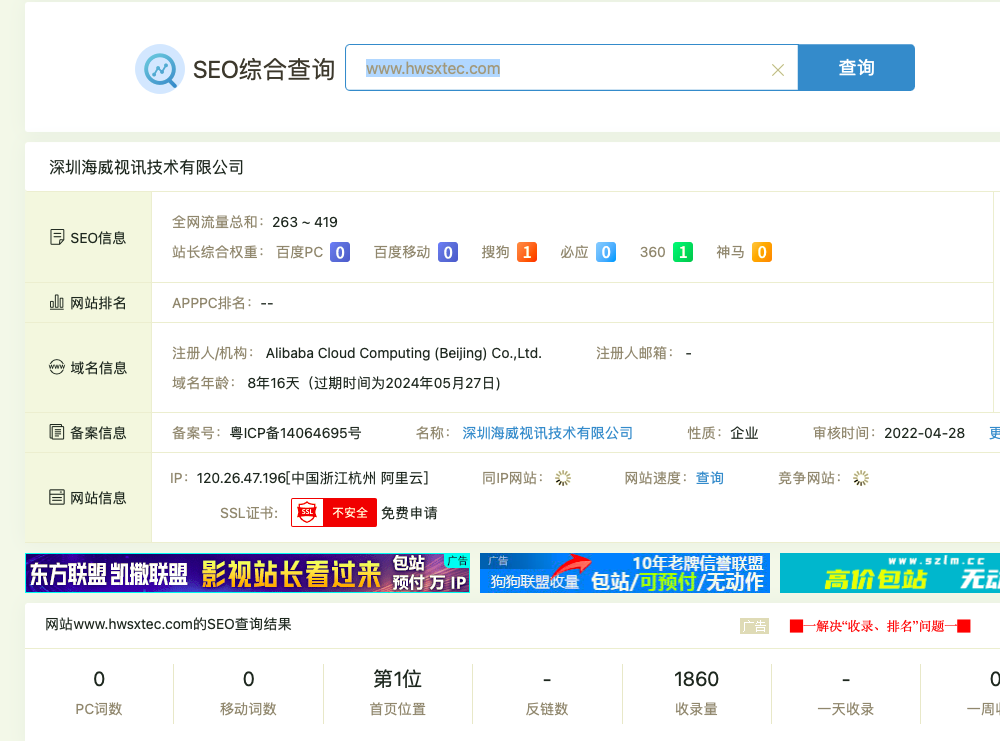The width and height of the screenshot is (1000, 741).
Task: Open the 深圳海威视讯技术有限公司 company name link
Action: (x=547, y=433)
